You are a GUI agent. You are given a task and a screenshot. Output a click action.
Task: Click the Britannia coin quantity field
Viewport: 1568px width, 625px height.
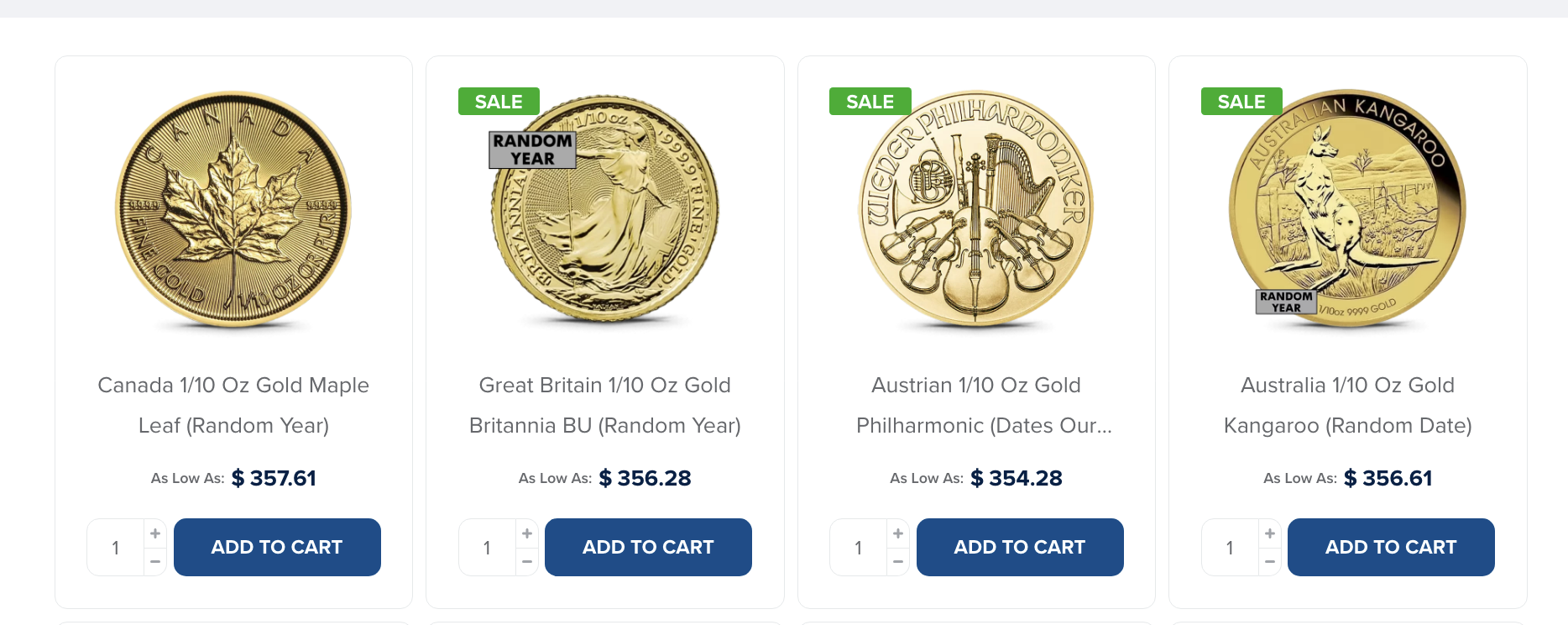487,548
